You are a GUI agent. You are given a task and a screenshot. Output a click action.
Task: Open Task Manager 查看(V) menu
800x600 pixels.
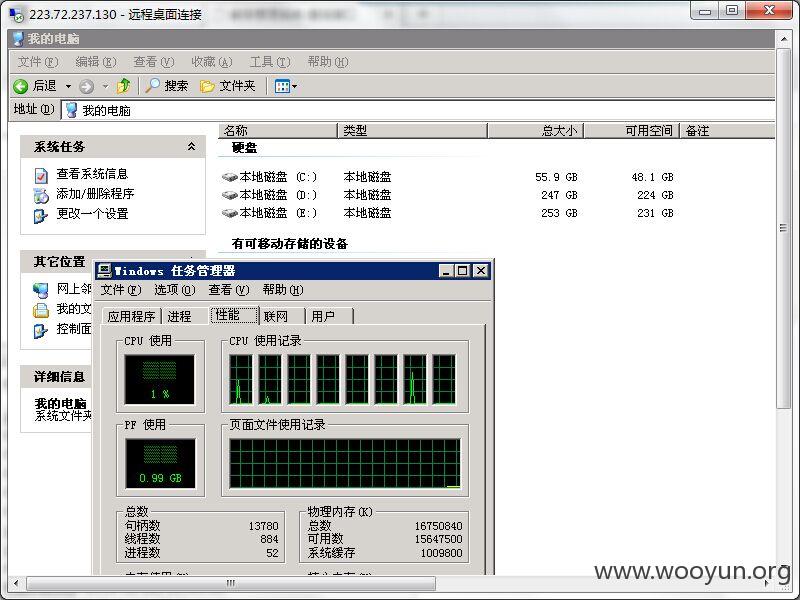click(x=229, y=290)
